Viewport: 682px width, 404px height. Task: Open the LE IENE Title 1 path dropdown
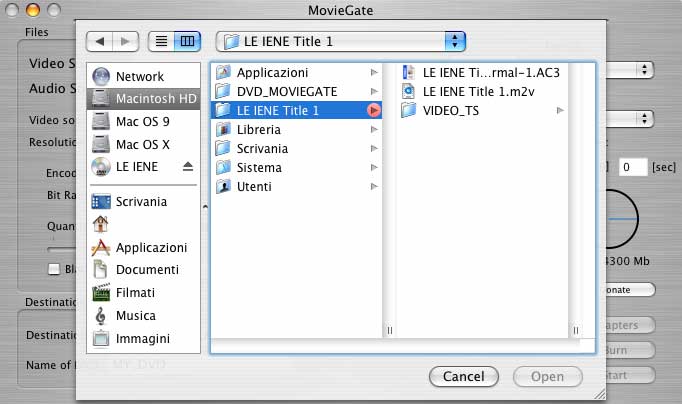341,42
